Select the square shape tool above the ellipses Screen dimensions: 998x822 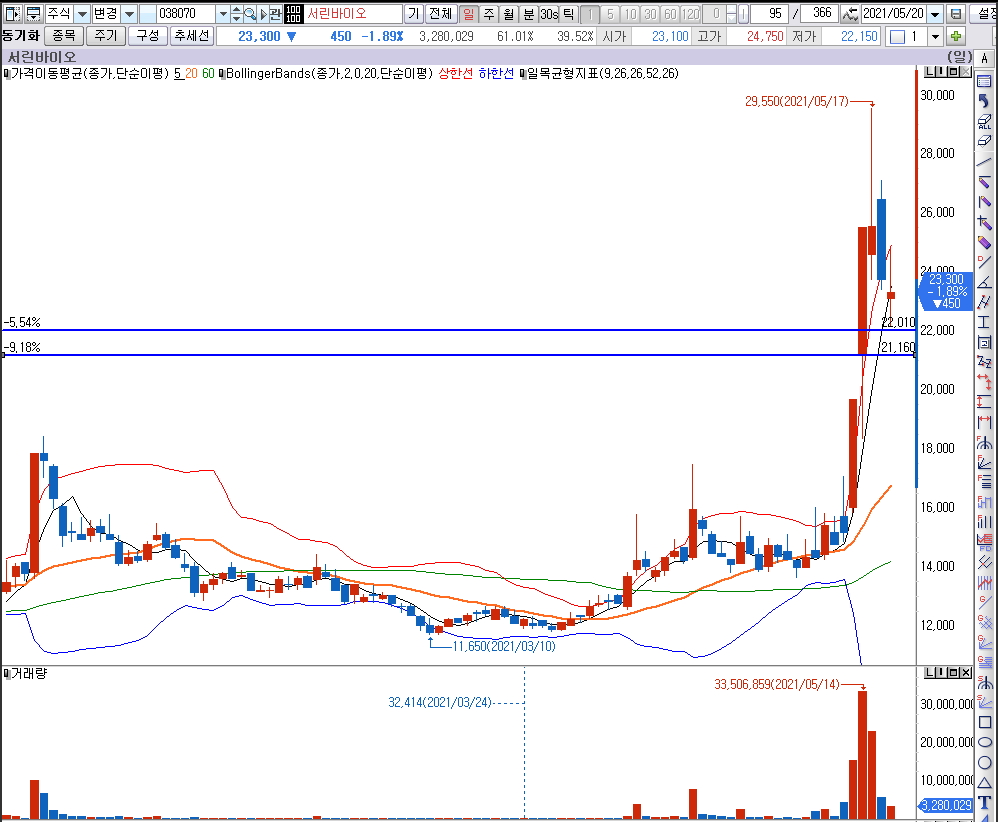click(985, 722)
